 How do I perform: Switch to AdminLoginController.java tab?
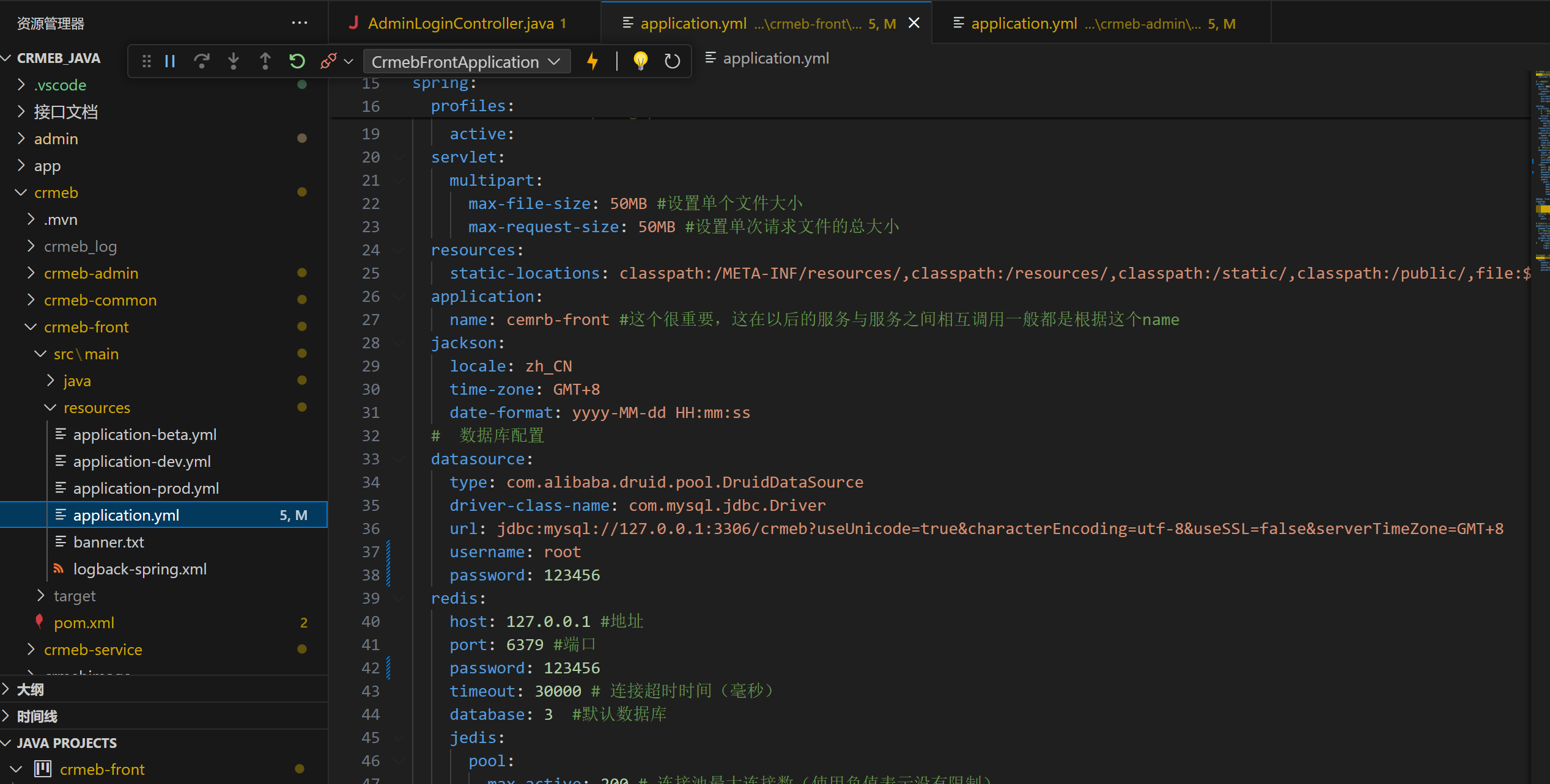(465, 23)
